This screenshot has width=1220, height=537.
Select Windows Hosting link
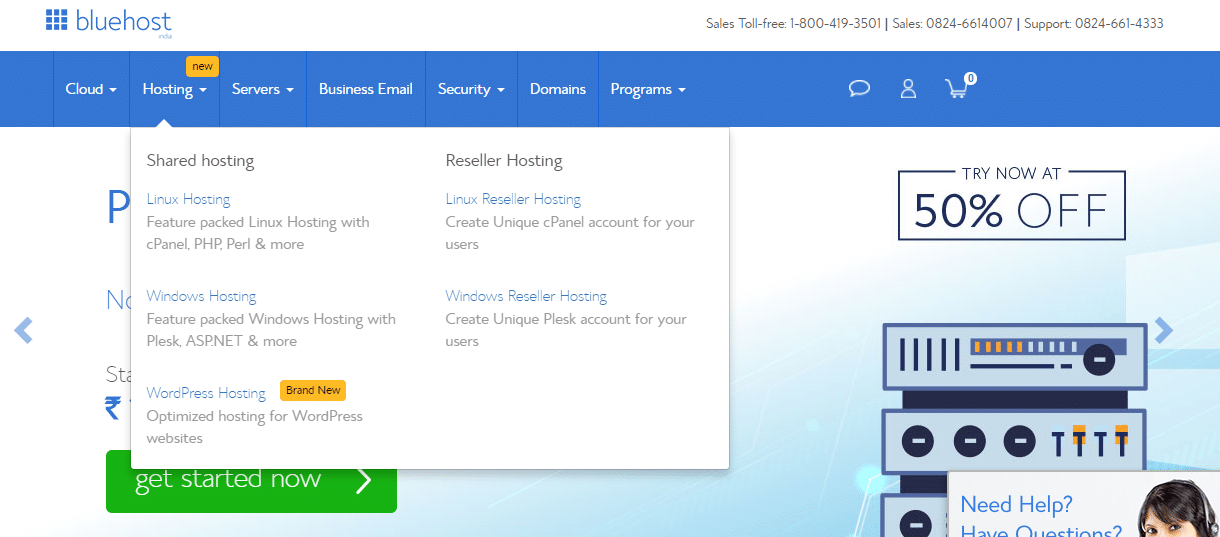tap(201, 296)
